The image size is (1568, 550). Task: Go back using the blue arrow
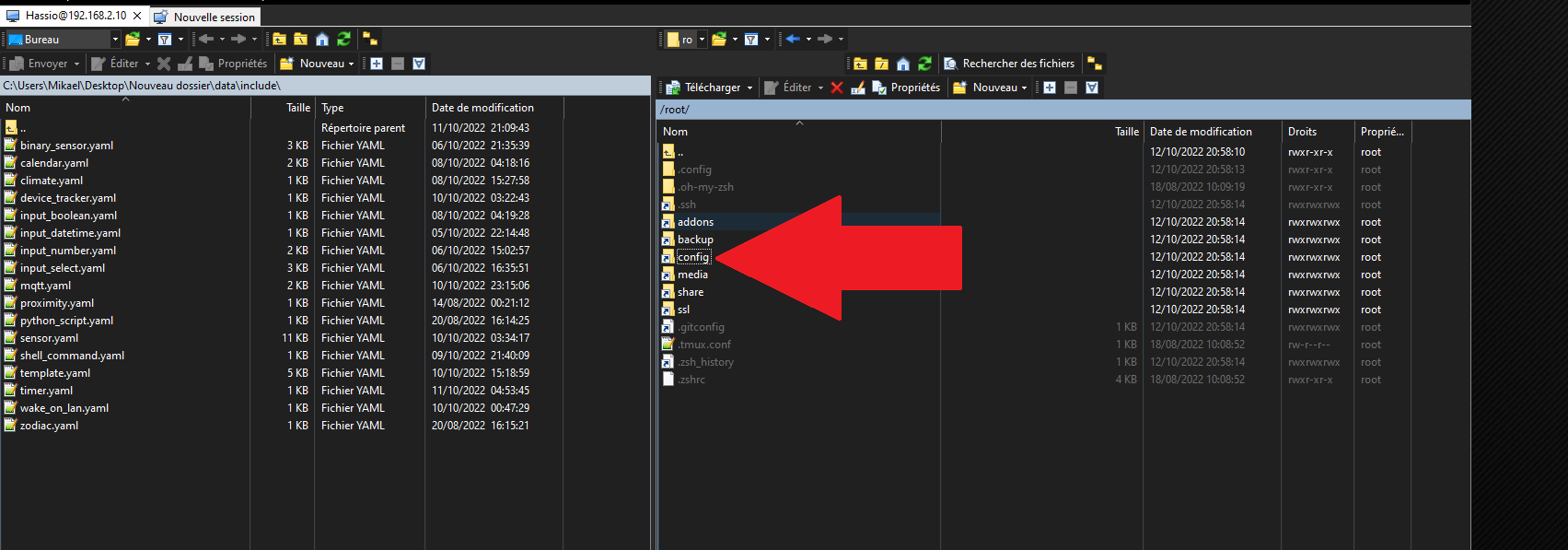[x=793, y=39]
